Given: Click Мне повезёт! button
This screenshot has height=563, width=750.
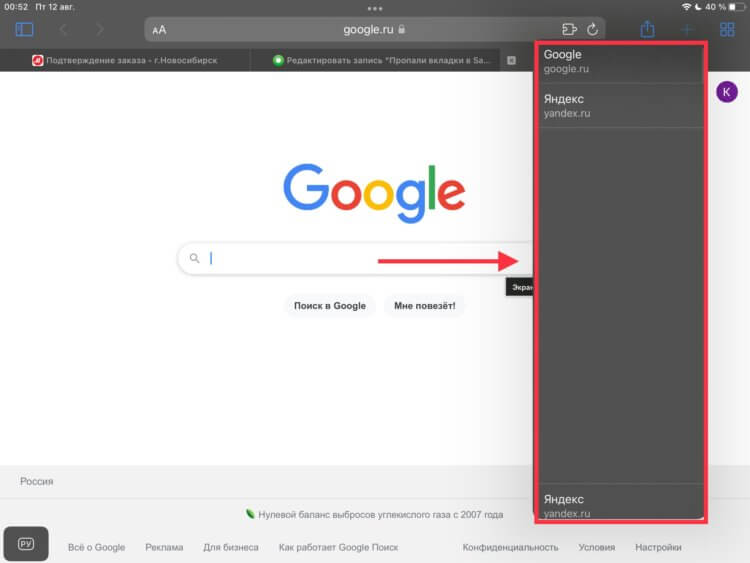Looking at the screenshot, I should tap(424, 306).
